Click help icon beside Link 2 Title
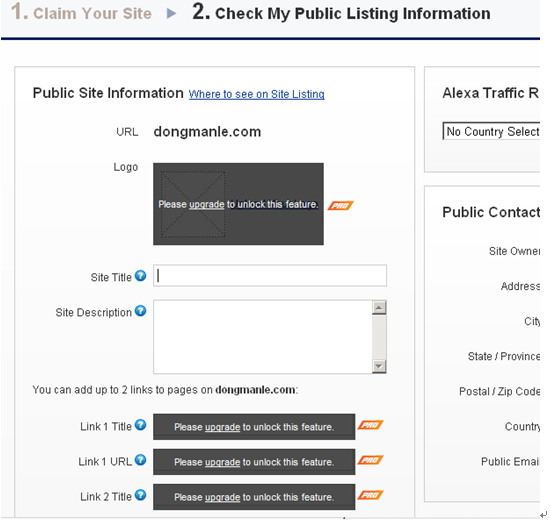The height and width of the screenshot is (524, 550). coord(140,495)
